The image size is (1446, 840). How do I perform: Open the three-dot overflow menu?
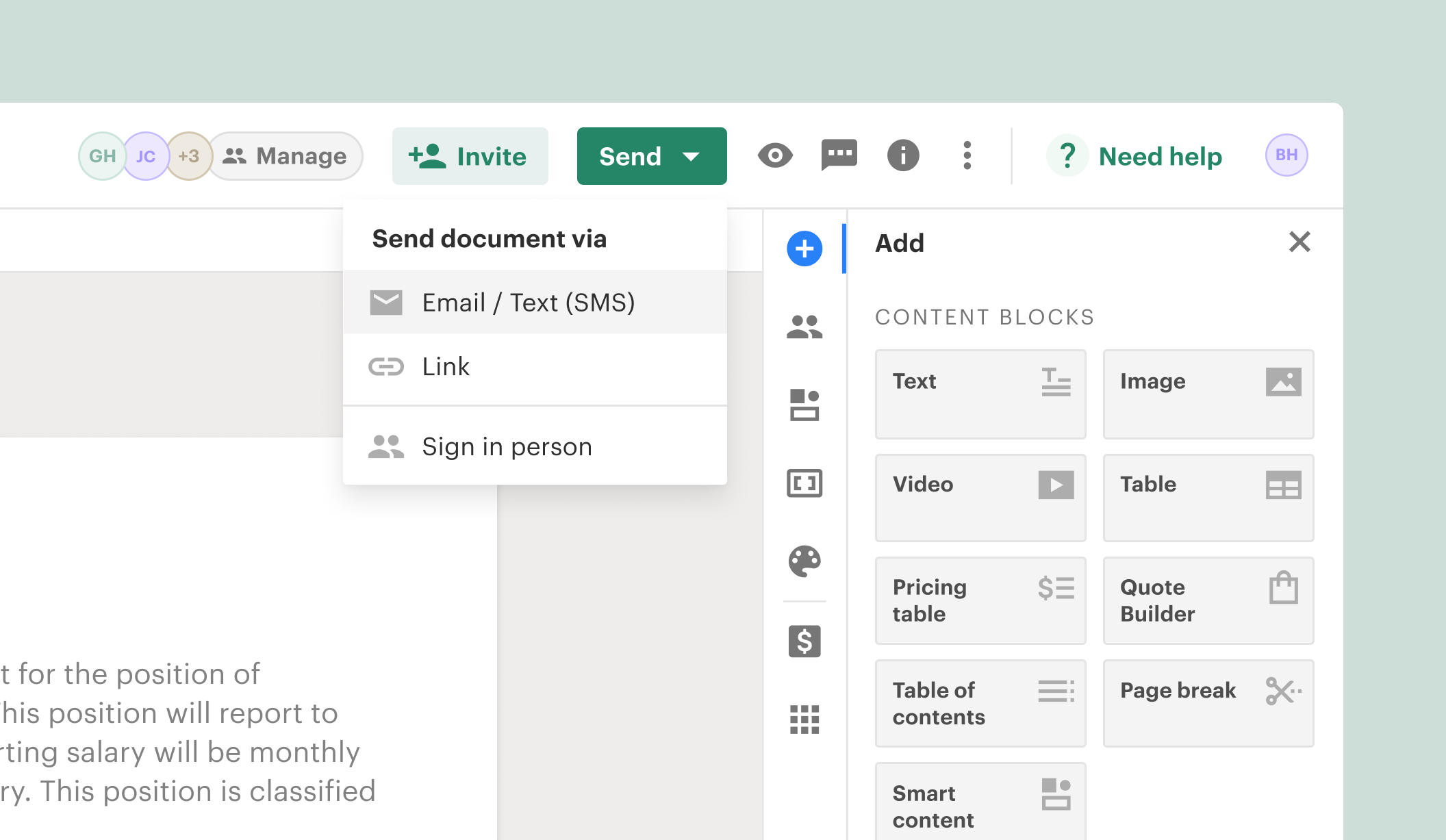(x=967, y=156)
